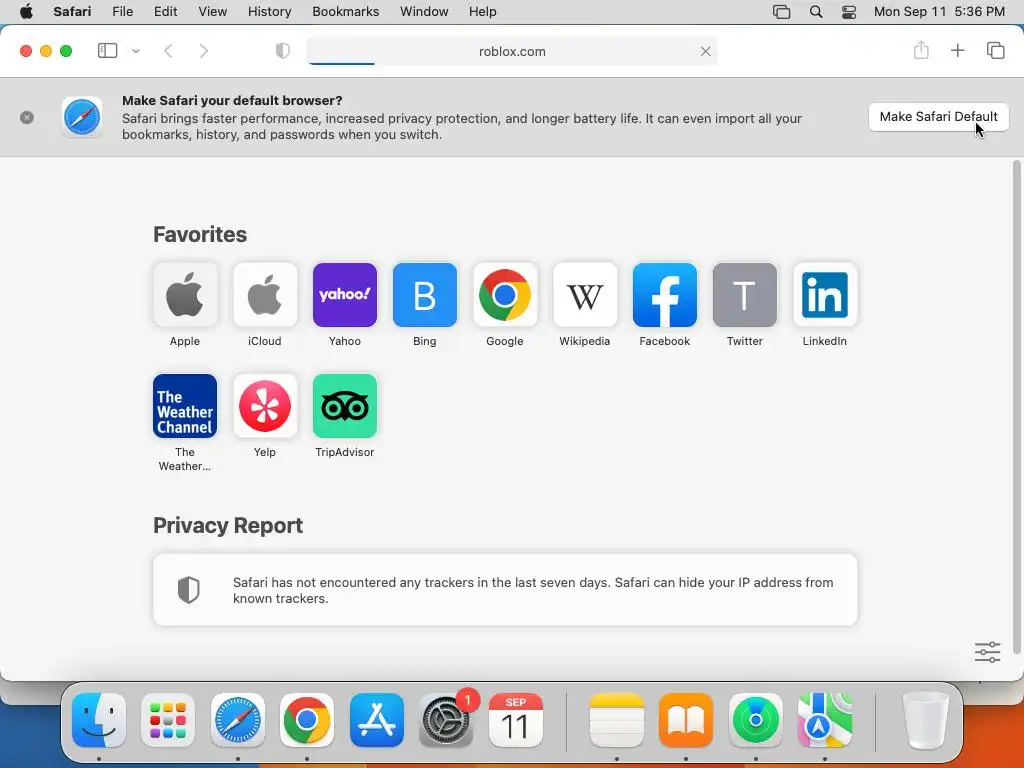The image size is (1024, 768).
Task: Click Make Safari Default button
Action: tap(938, 117)
